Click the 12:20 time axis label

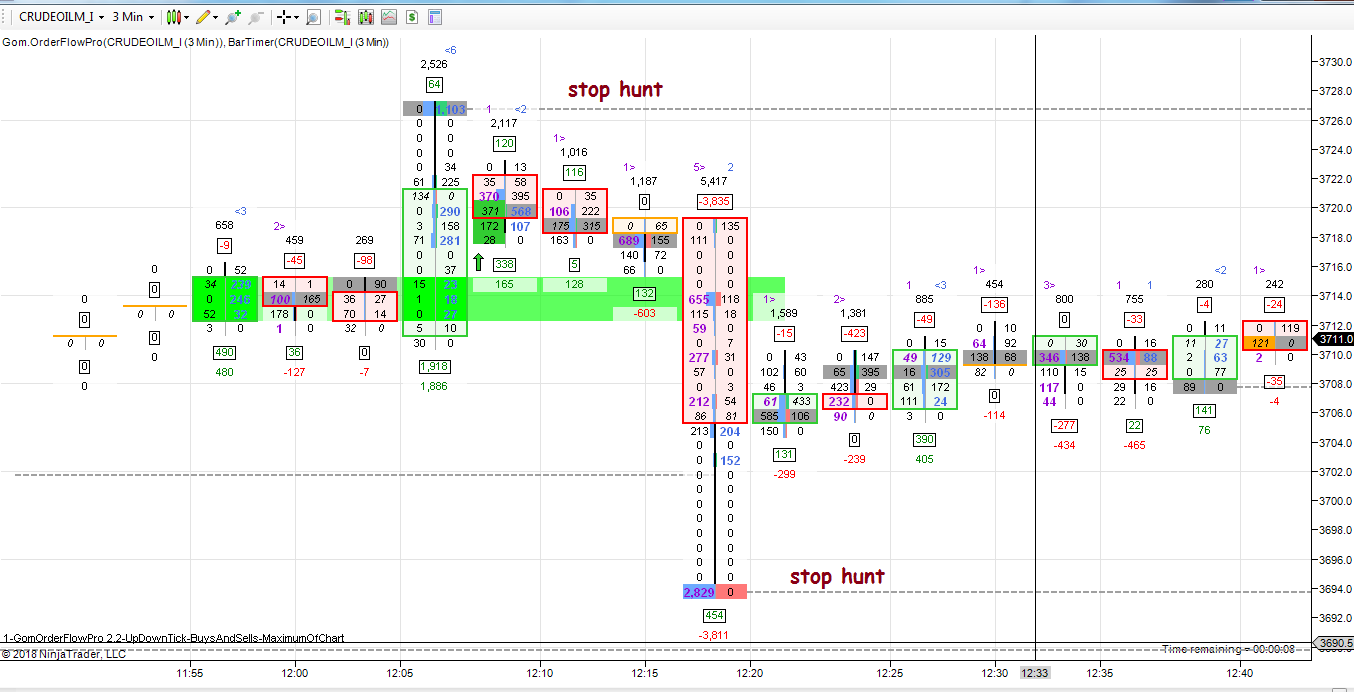click(750, 673)
